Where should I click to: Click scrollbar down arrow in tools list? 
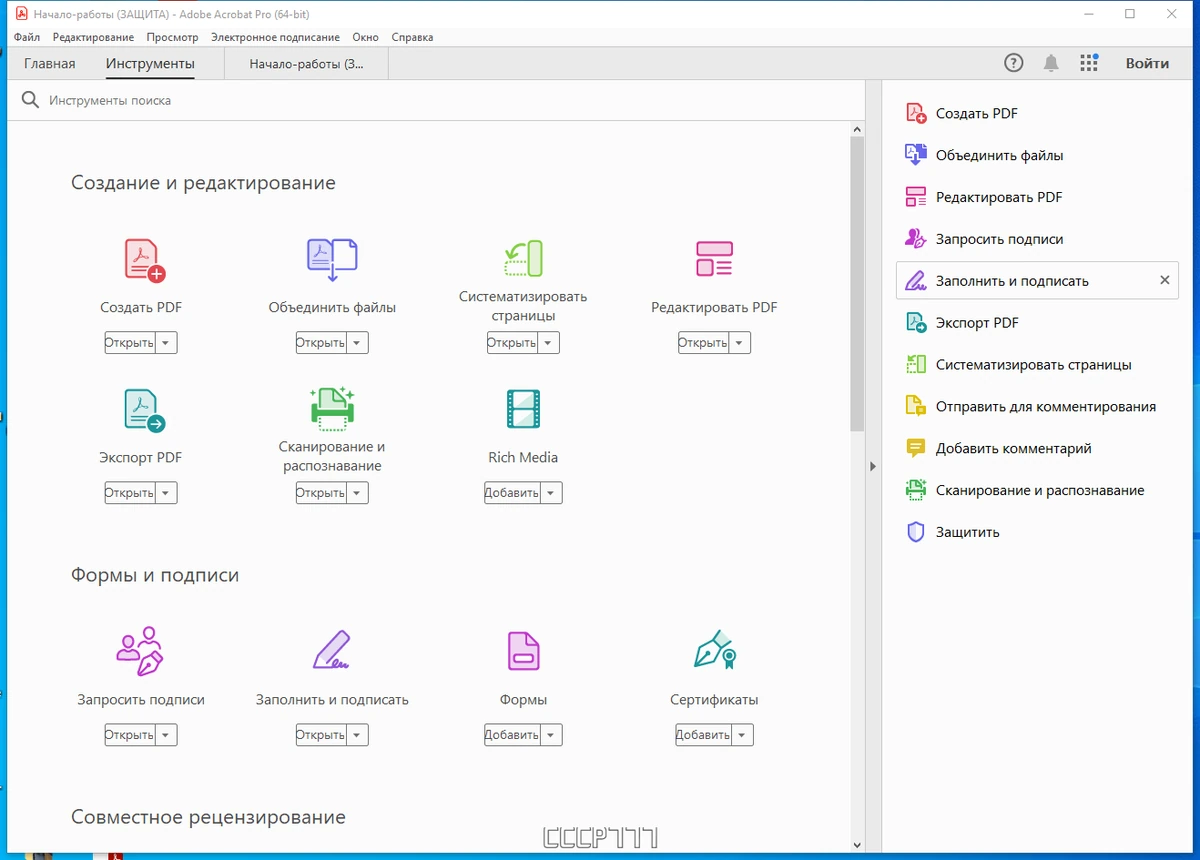coord(857,845)
